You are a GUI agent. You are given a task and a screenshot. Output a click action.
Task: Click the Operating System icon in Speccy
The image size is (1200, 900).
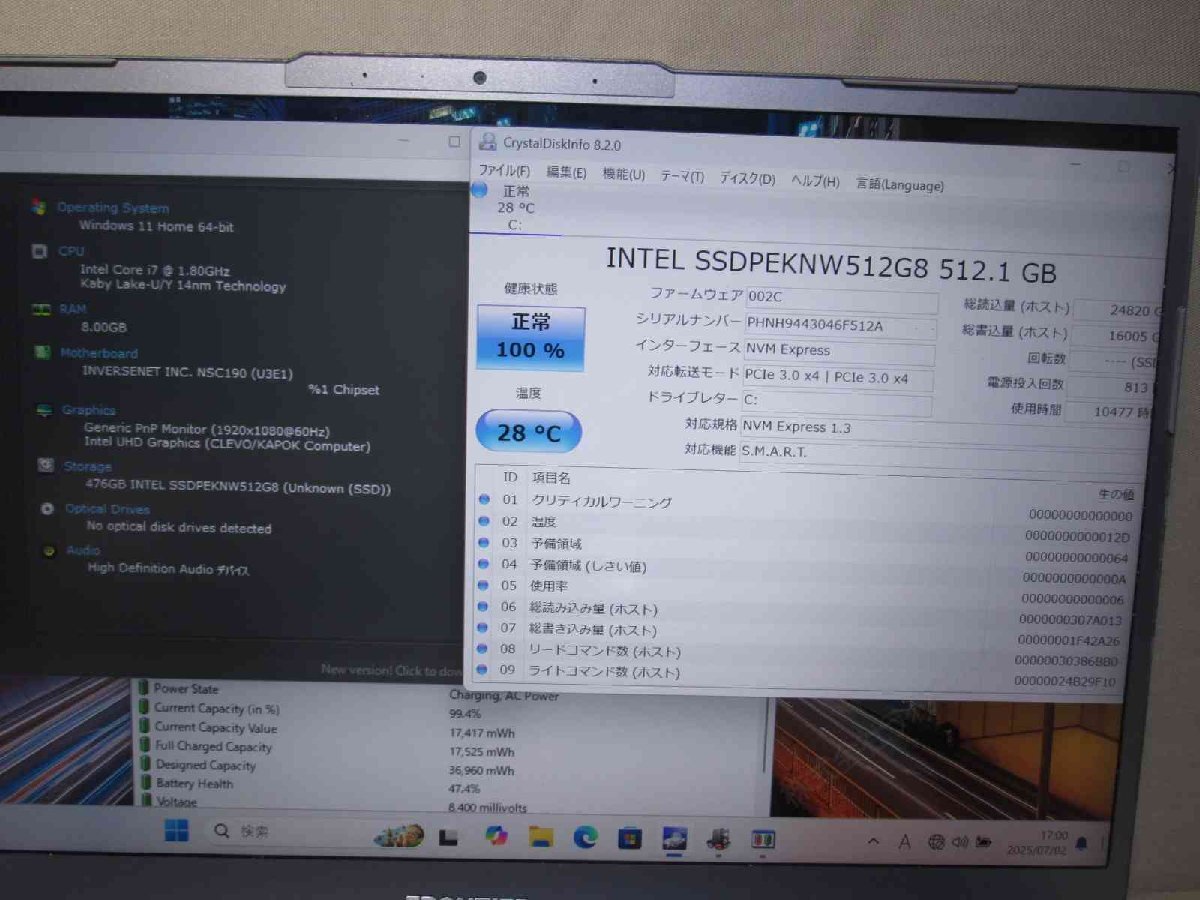(x=38, y=207)
